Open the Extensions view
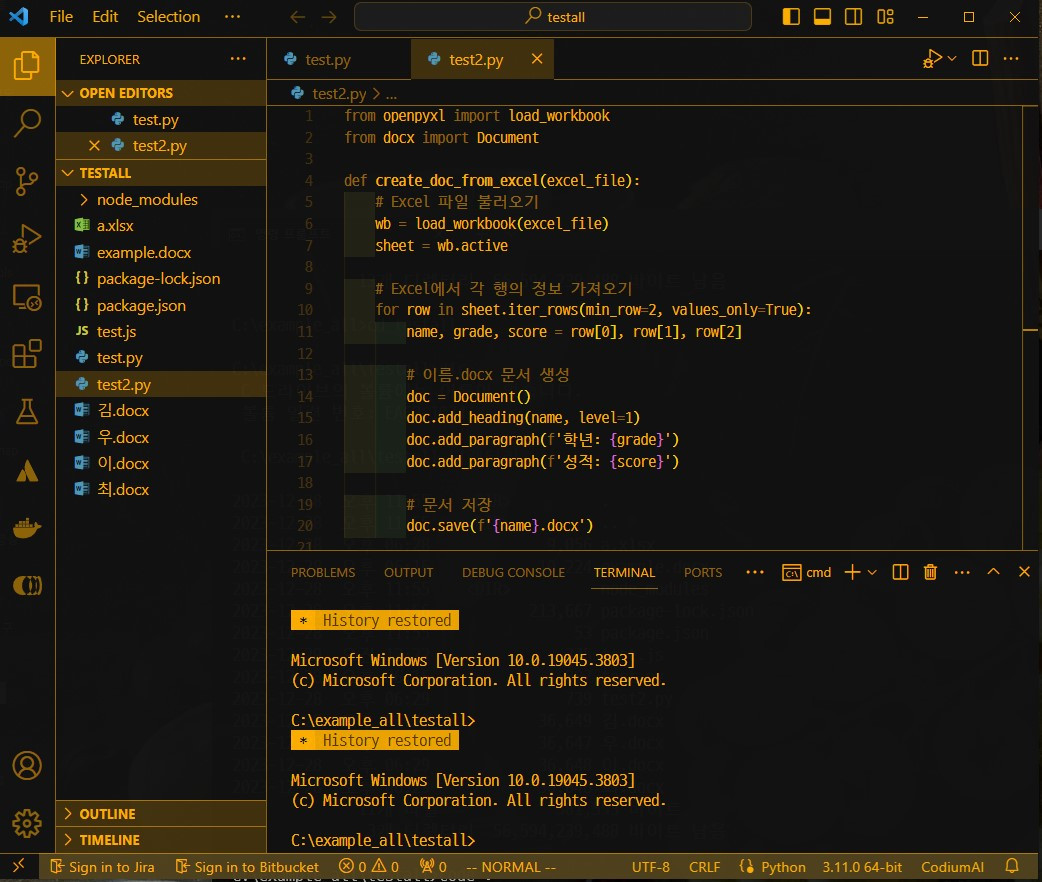 (x=27, y=354)
